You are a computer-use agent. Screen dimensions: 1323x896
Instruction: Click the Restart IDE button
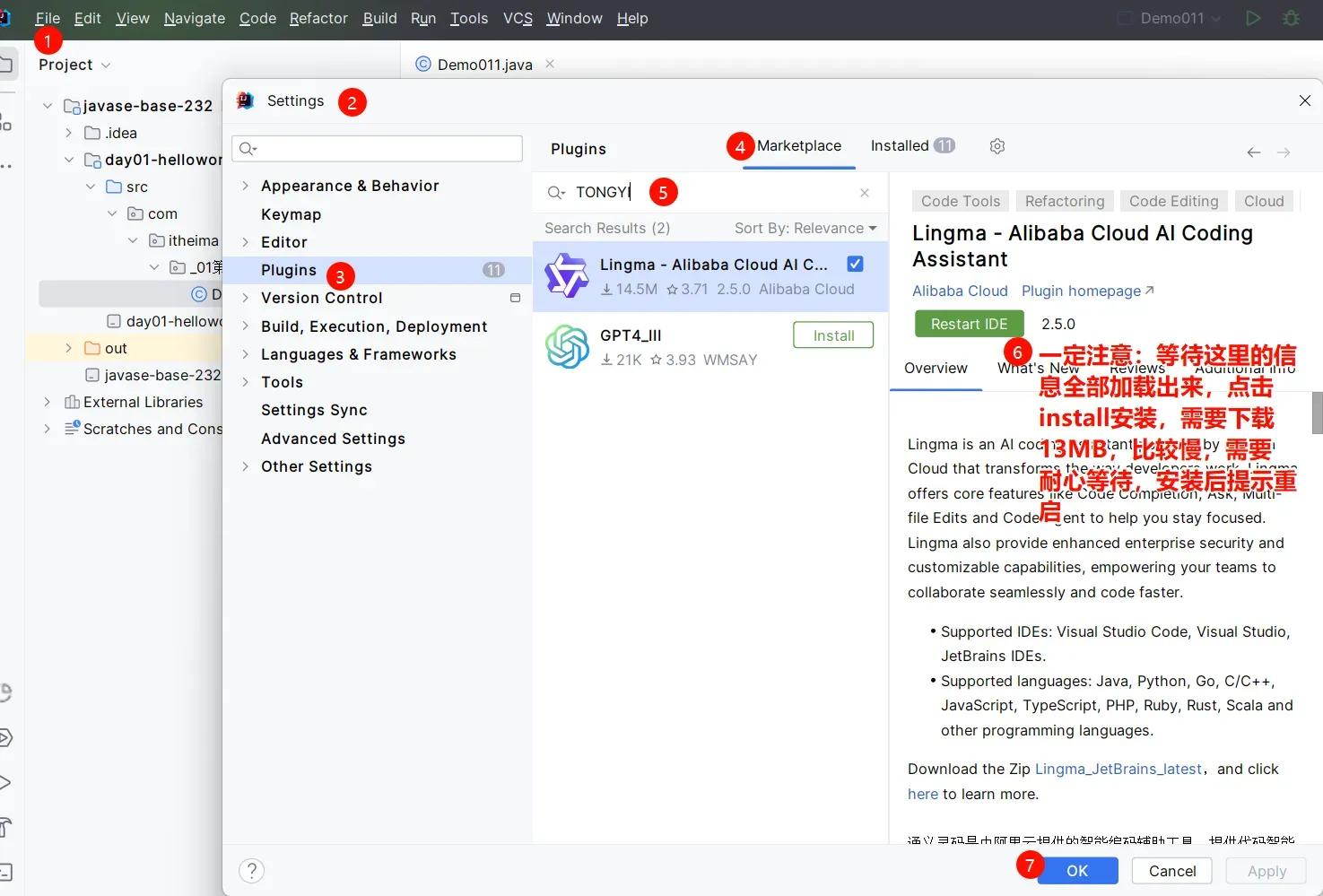coord(969,324)
